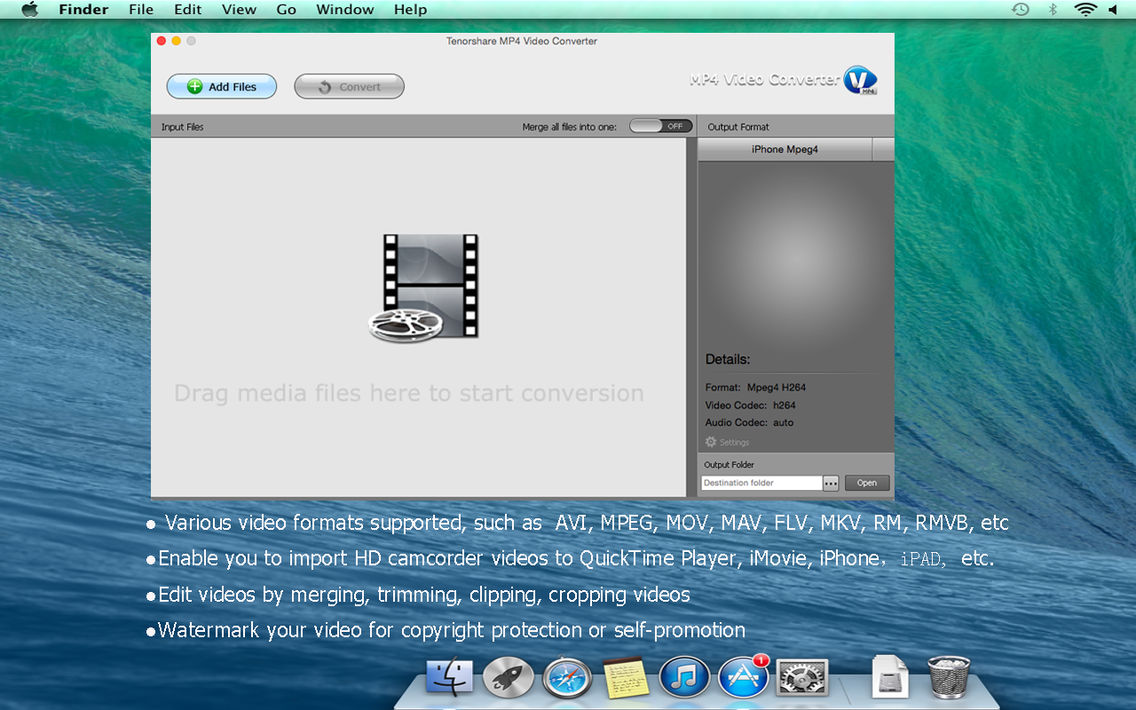
Task: Click the Open button under Output Folder
Action: [x=866, y=482]
